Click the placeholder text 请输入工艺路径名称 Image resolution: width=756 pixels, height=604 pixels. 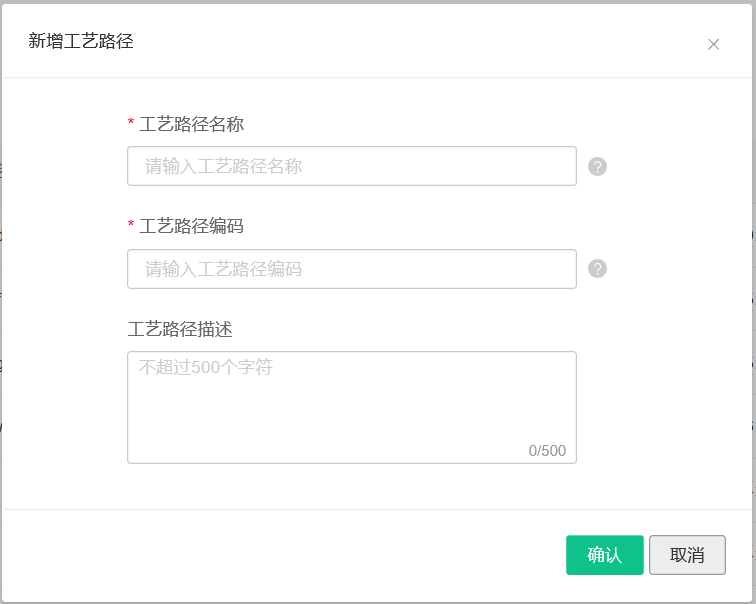223,166
